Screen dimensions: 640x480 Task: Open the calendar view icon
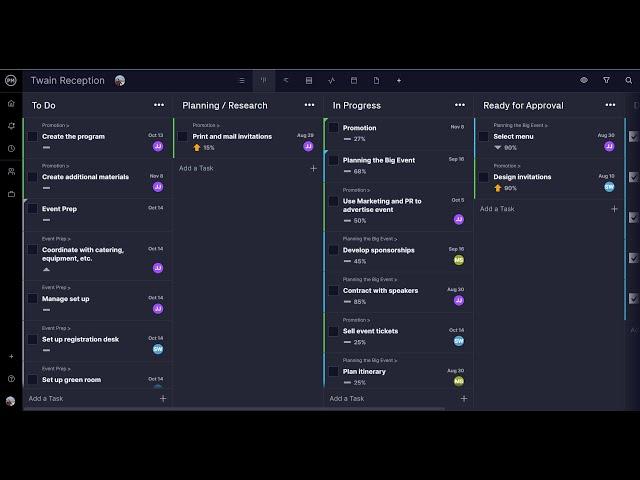click(353, 80)
